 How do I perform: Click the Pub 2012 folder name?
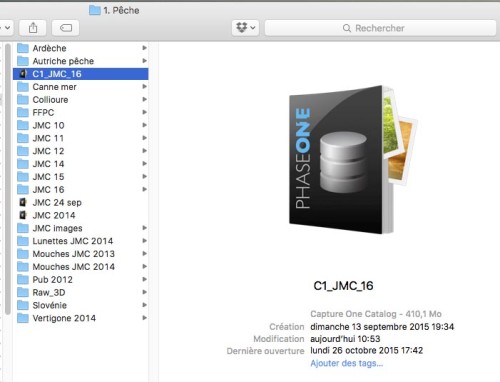coord(52,280)
